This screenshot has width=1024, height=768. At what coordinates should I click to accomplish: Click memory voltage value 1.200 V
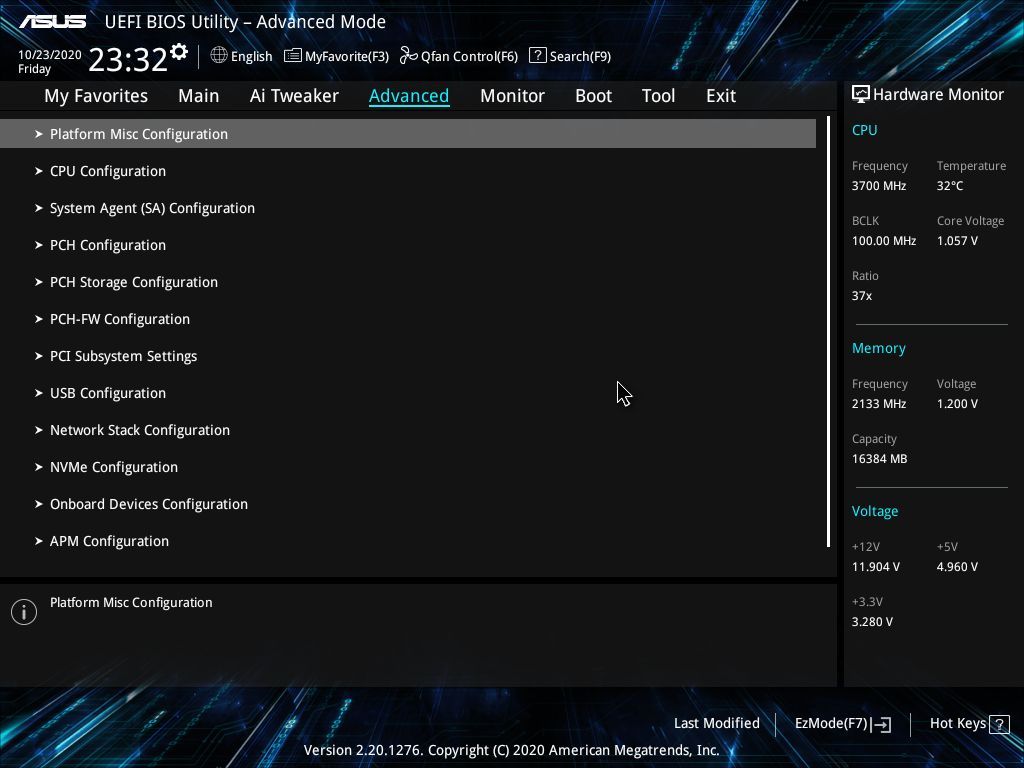pos(957,404)
